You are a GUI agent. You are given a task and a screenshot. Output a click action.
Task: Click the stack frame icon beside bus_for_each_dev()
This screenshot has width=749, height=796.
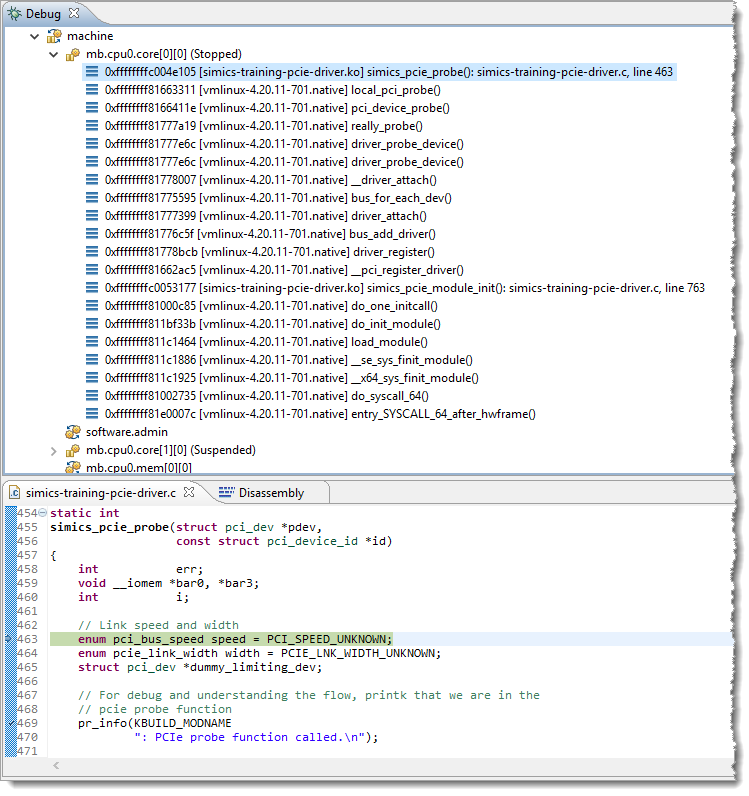[x=92, y=198]
